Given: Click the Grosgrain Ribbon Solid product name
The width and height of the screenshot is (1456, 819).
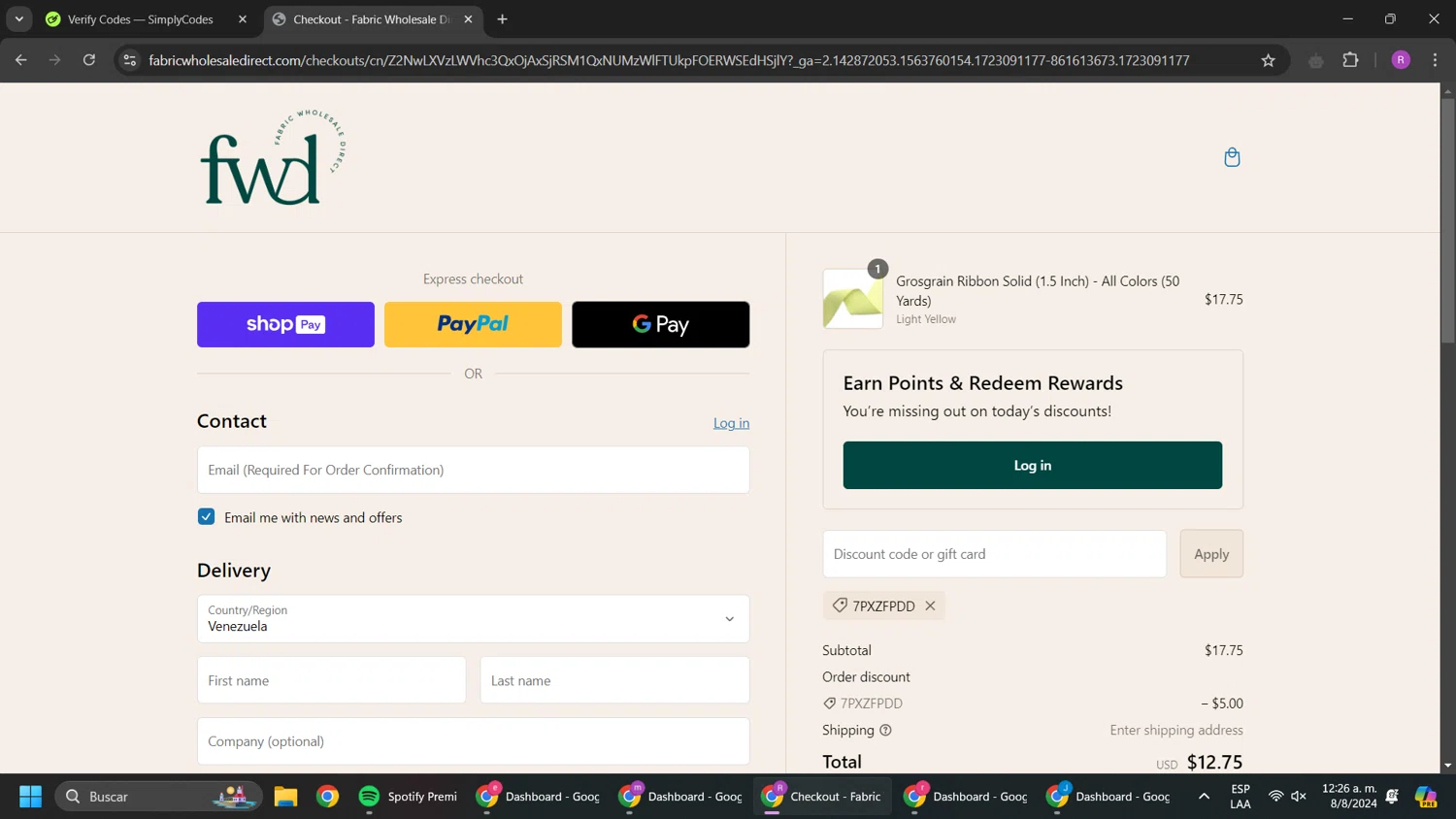Looking at the screenshot, I should (1038, 291).
